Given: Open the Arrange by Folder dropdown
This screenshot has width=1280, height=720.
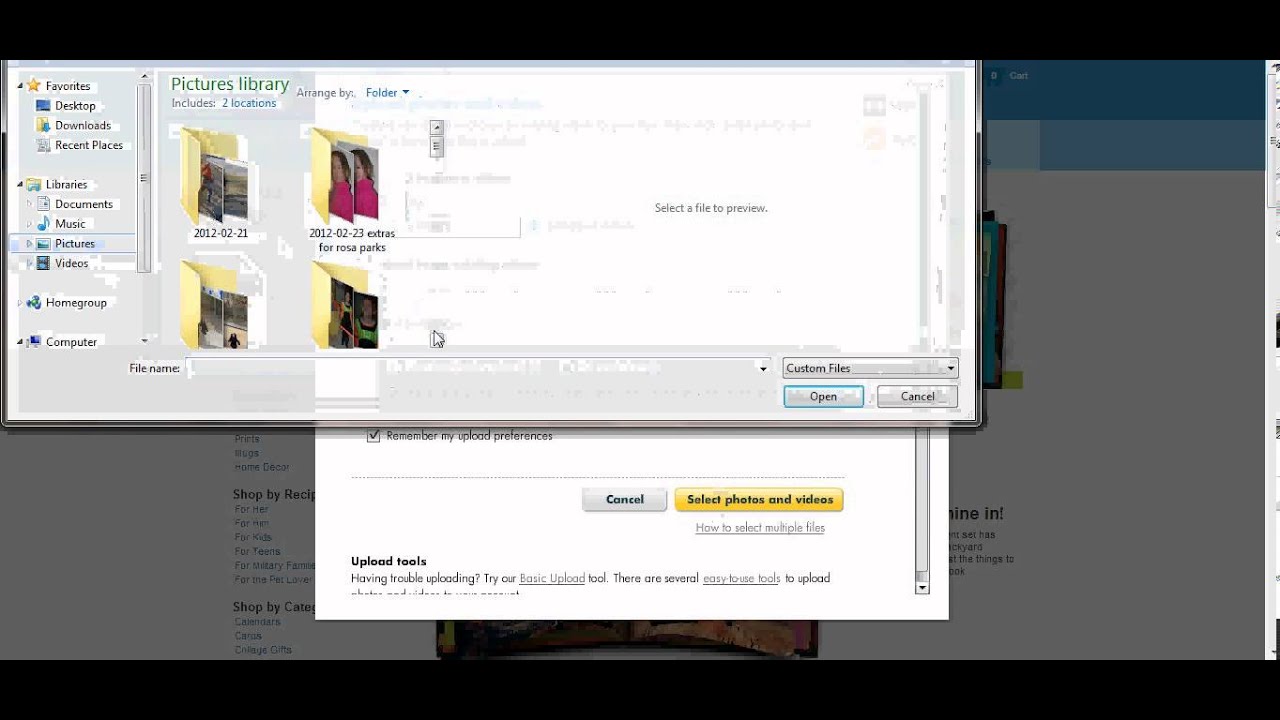Looking at the screenshot, I should pos(387,93).
